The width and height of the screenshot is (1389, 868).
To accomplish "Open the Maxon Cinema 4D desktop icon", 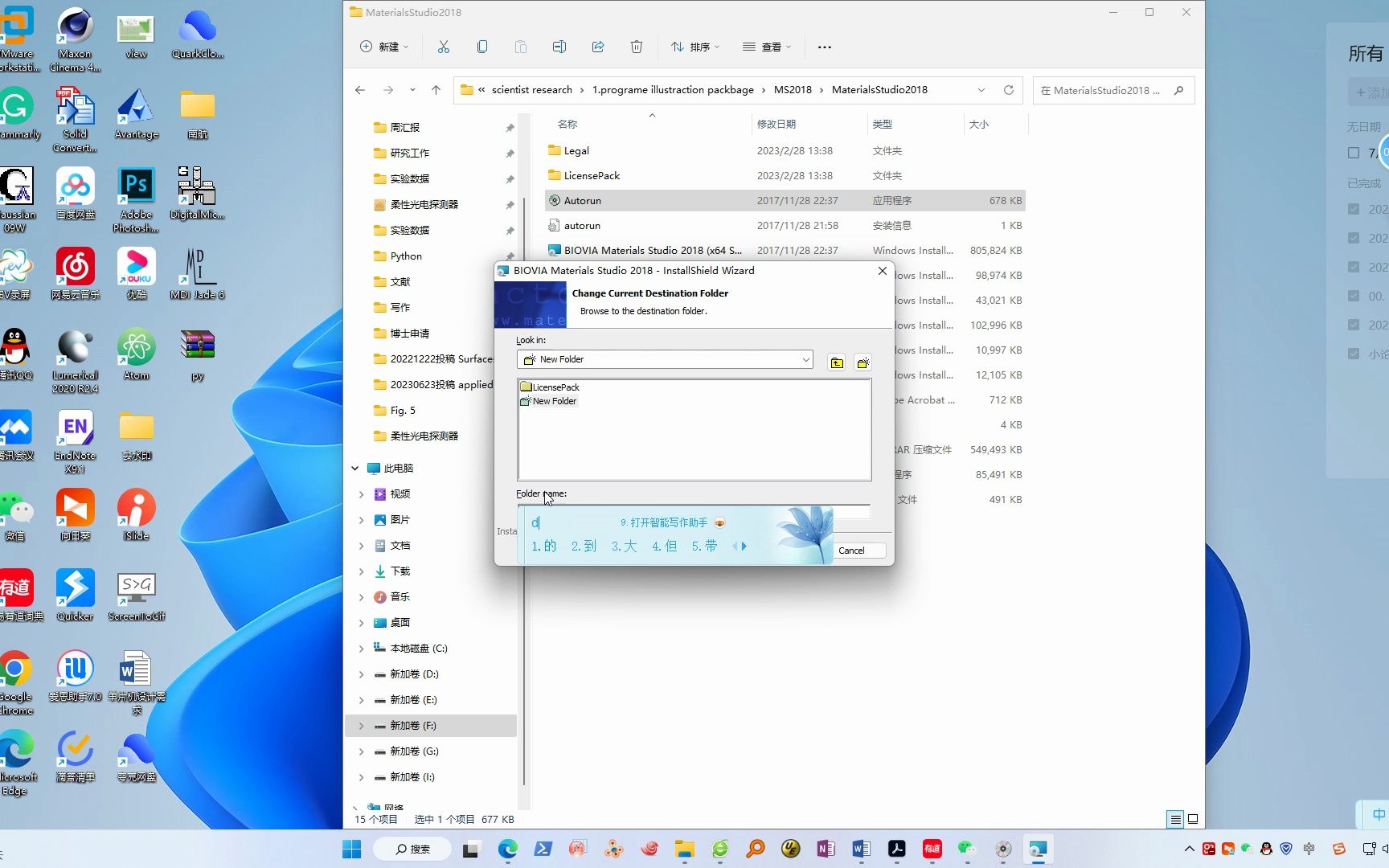I will (75, 39).
